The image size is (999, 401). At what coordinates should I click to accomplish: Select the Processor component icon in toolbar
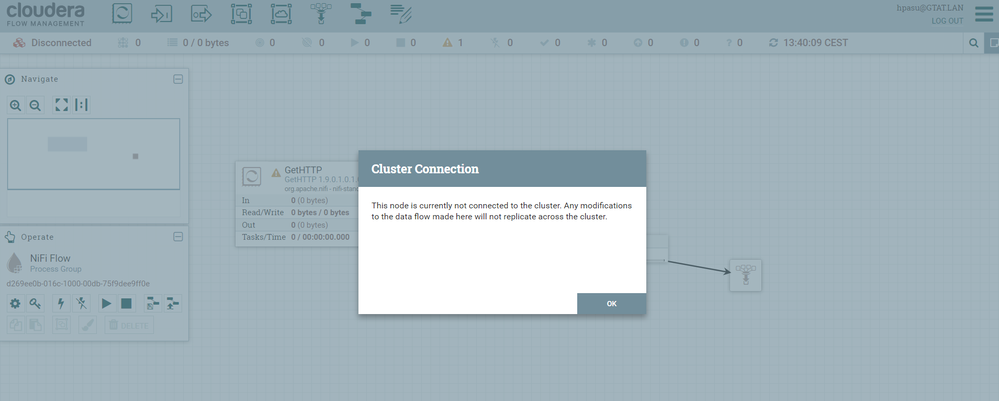point(122,13)
